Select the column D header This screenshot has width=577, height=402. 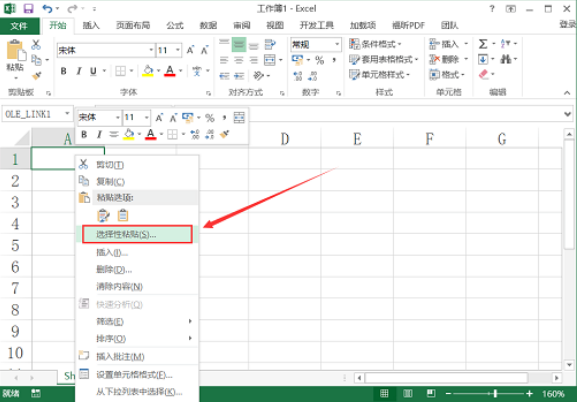click(x=285, y=139)
